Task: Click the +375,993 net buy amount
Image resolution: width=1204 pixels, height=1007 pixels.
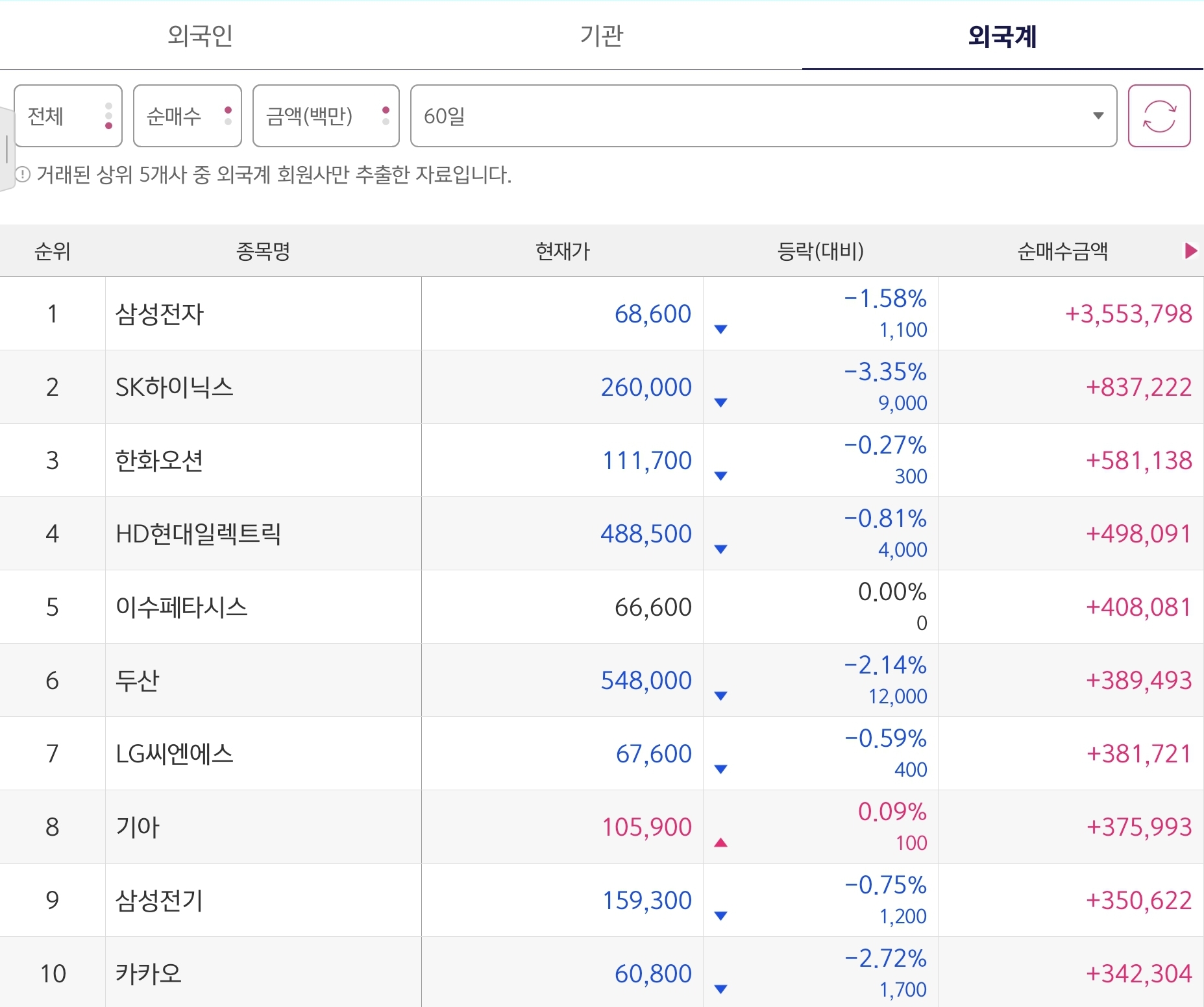Action: (1139, 827)
